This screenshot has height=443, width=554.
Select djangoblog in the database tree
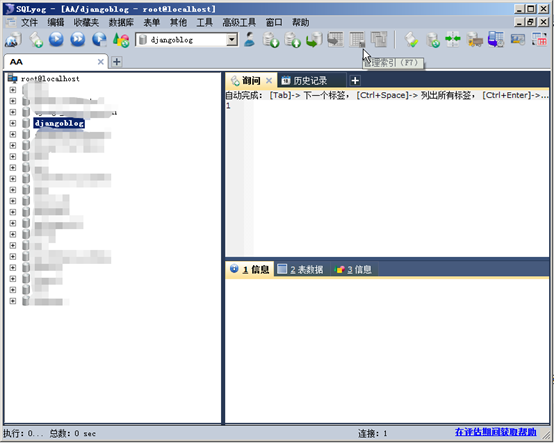point(59,123)
